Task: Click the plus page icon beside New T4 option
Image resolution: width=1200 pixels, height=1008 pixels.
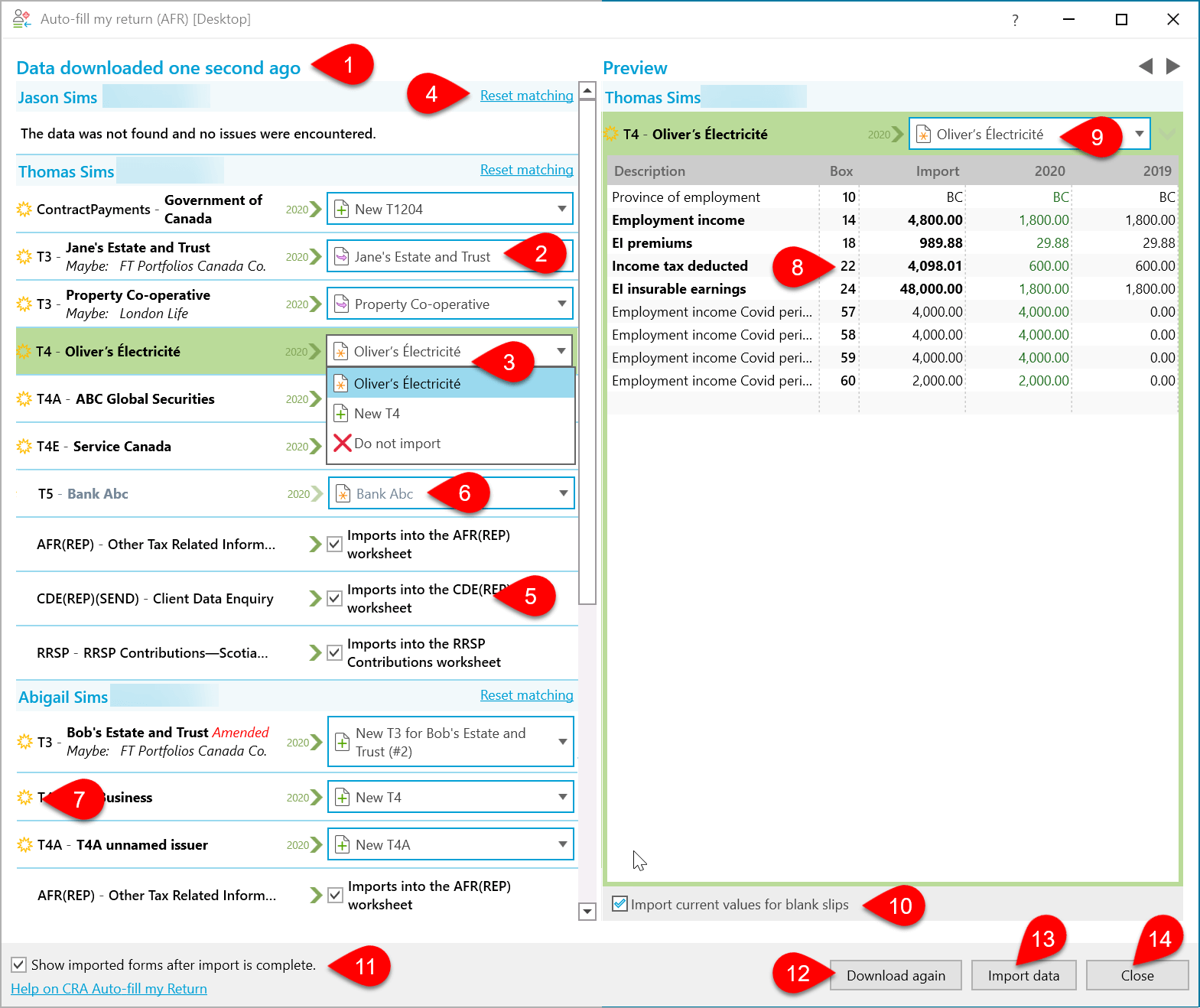Action: click(x=341, y=414)
